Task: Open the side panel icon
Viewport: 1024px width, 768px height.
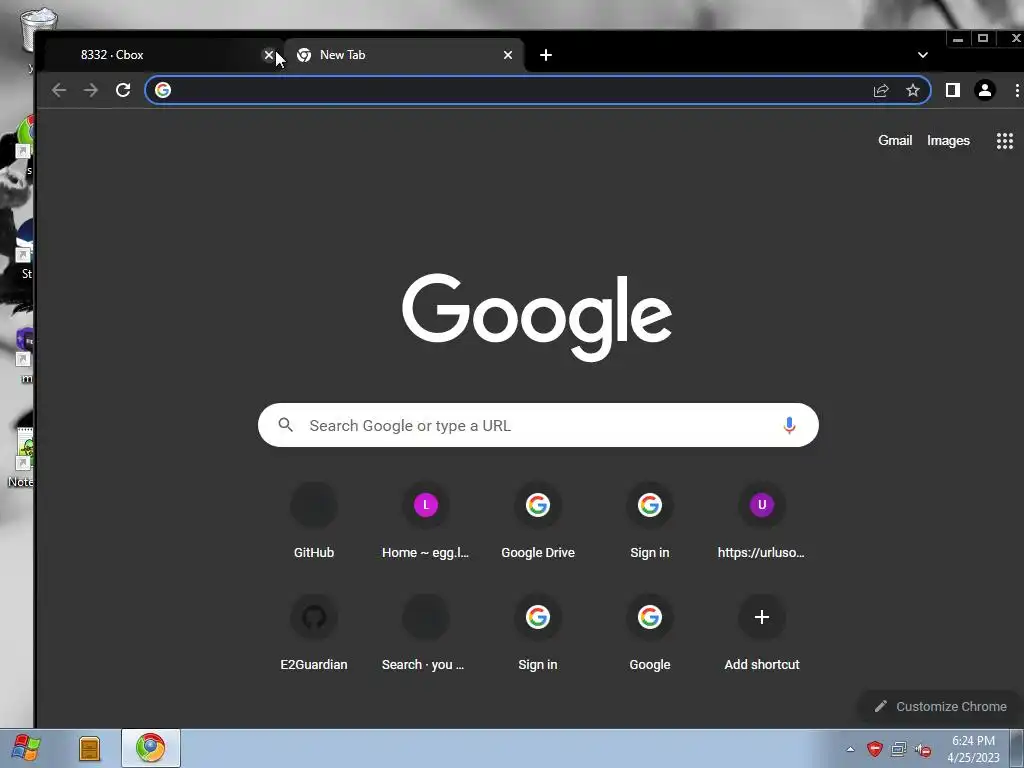Action: click(x=953, y=90)
